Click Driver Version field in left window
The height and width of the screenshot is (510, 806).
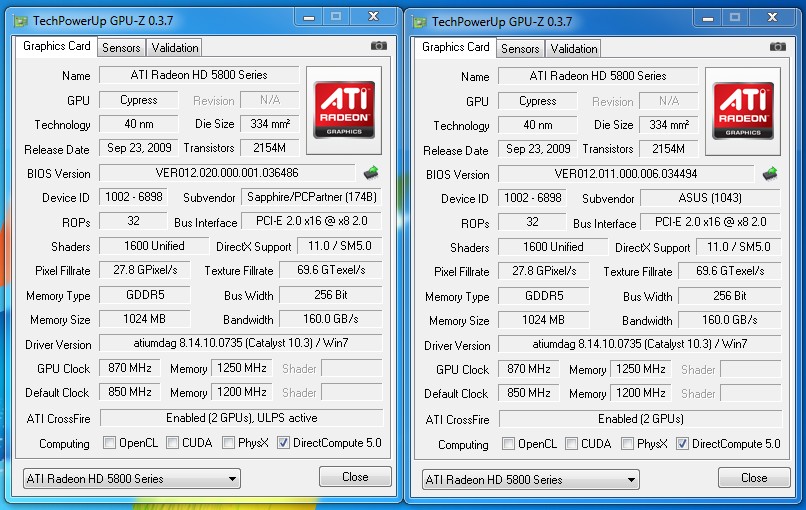(x=241, y=343)
